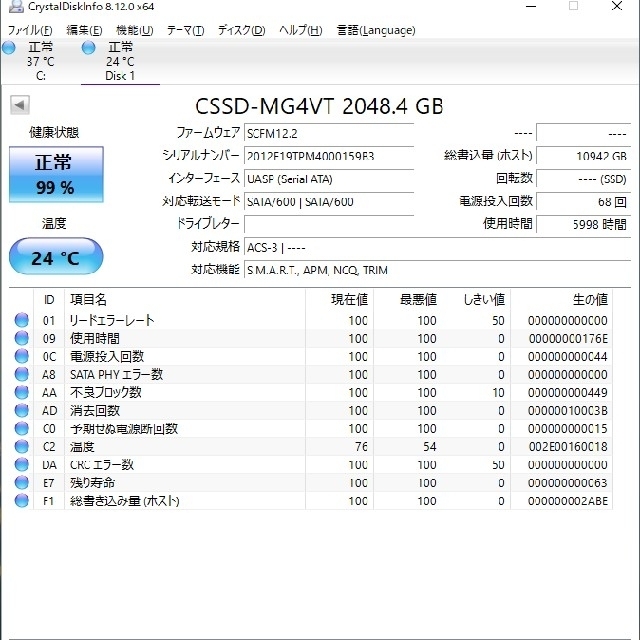Click the transfer mode field SATA/600
Viewport: 640px width, 640px height.
coord(329,202)
